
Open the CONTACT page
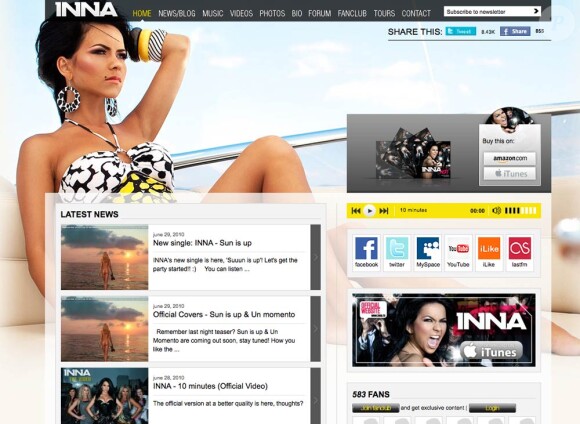pyautogui.click(x=416, y=14)
